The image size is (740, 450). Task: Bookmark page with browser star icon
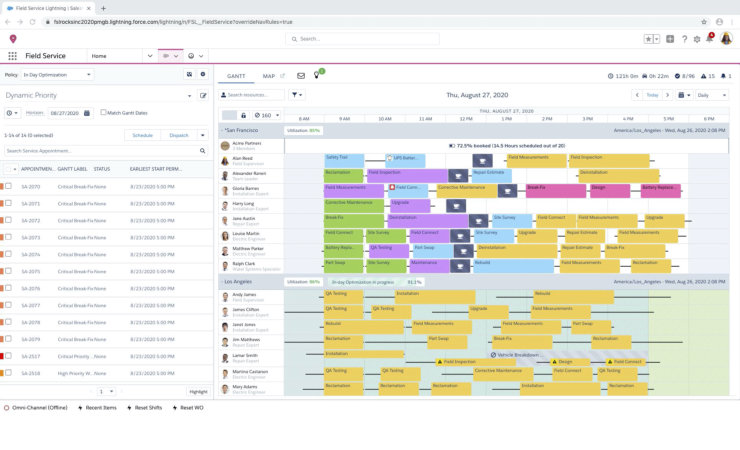click(704, 22)
